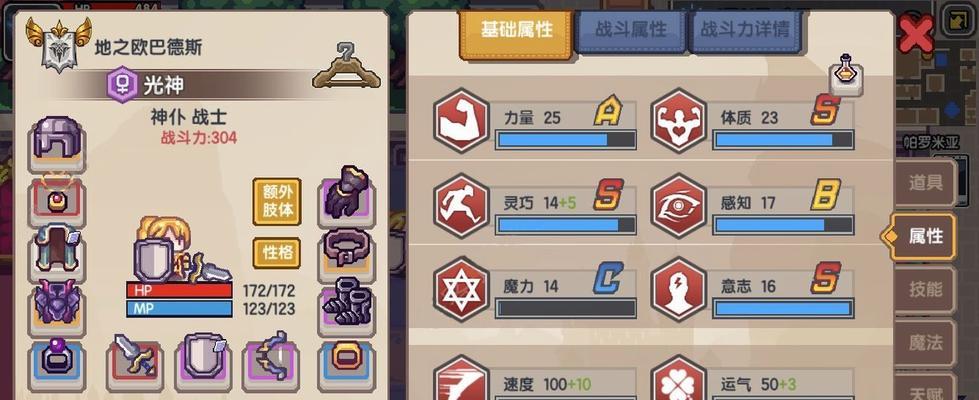Open the outfit hanger icon
This screenshot has width=979, height=400.
click(x=347, y=66)
